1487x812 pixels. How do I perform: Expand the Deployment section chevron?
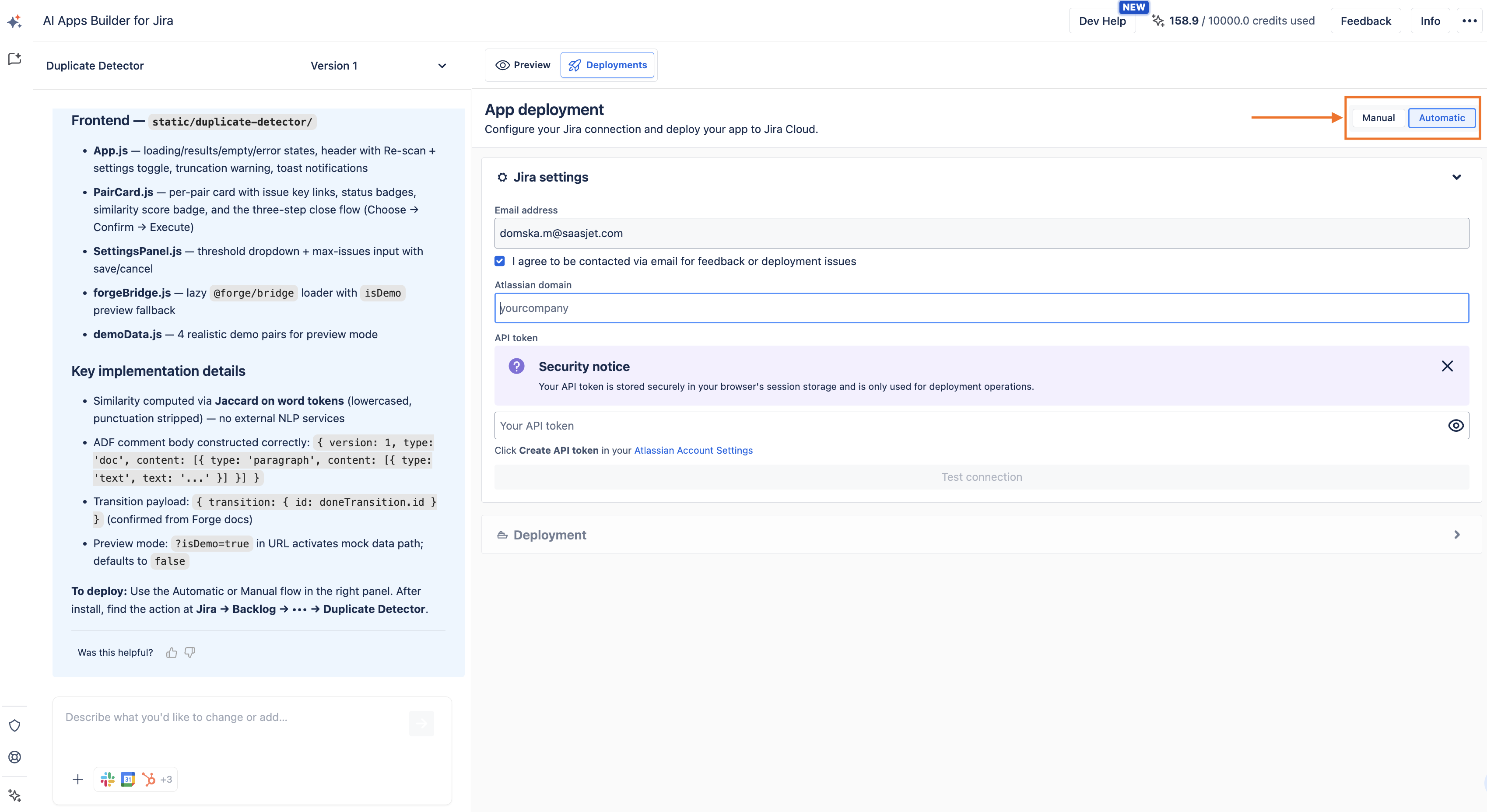coord(1456,535)
